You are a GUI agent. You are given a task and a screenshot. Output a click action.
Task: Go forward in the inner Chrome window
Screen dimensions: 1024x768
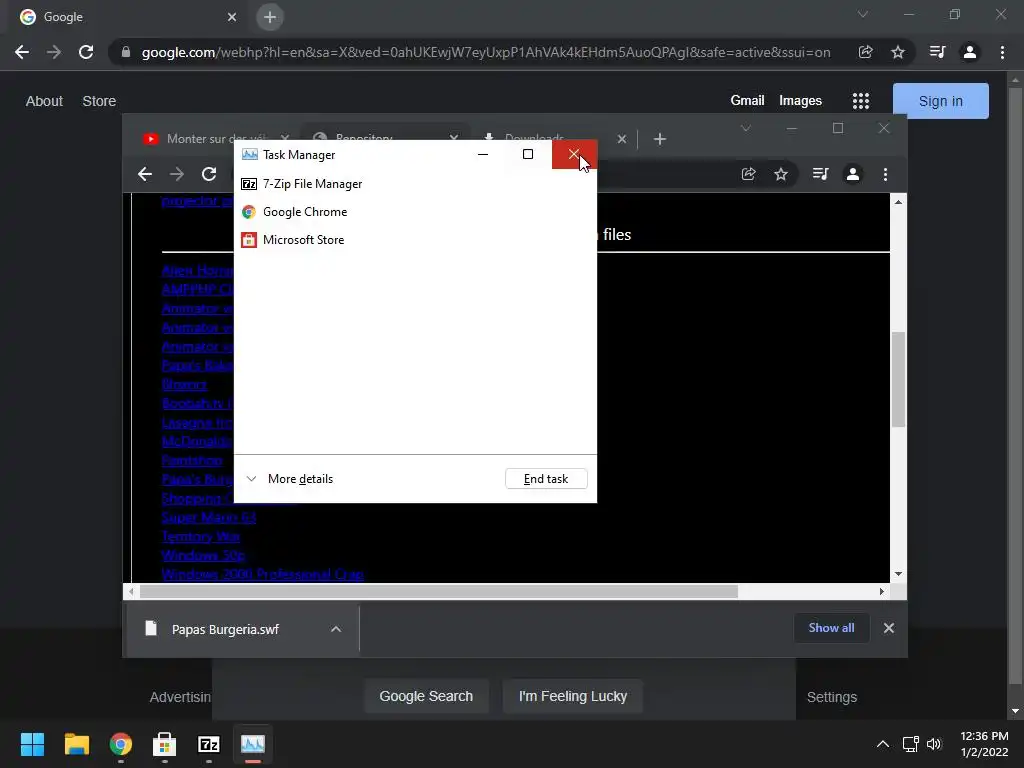[177, 174]
